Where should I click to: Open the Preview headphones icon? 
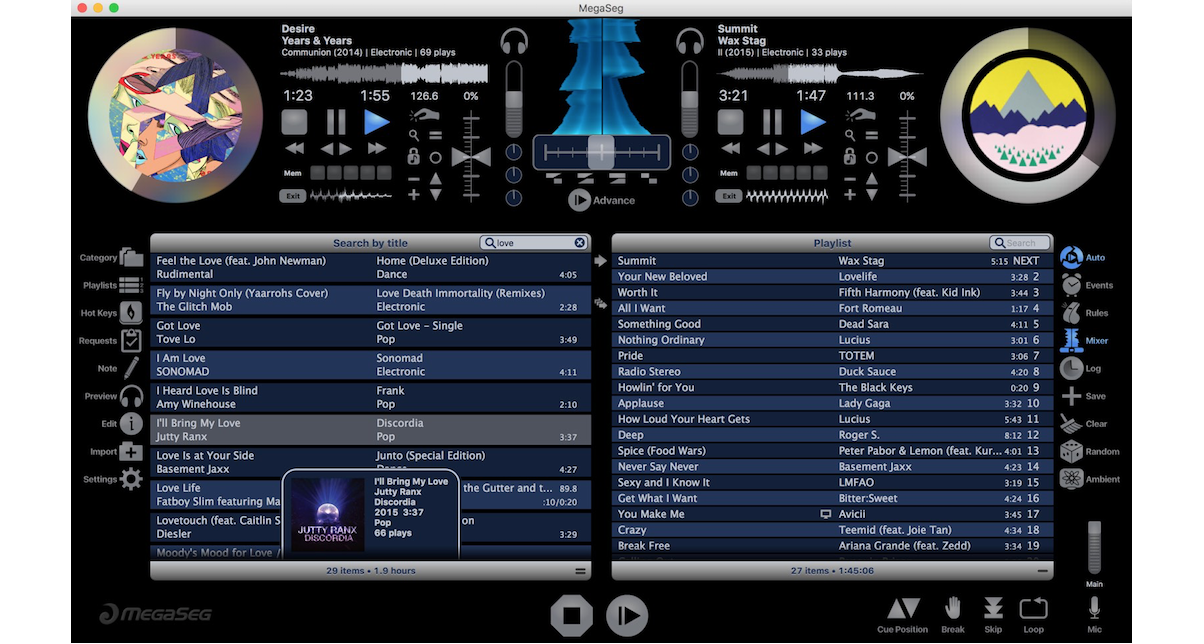pyautogui.click(x=131, y=396)
